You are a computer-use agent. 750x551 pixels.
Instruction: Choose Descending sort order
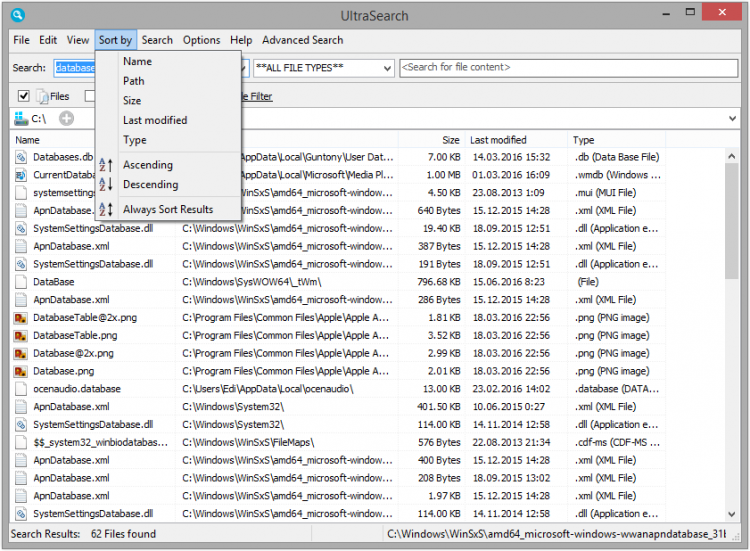[168, 184]
